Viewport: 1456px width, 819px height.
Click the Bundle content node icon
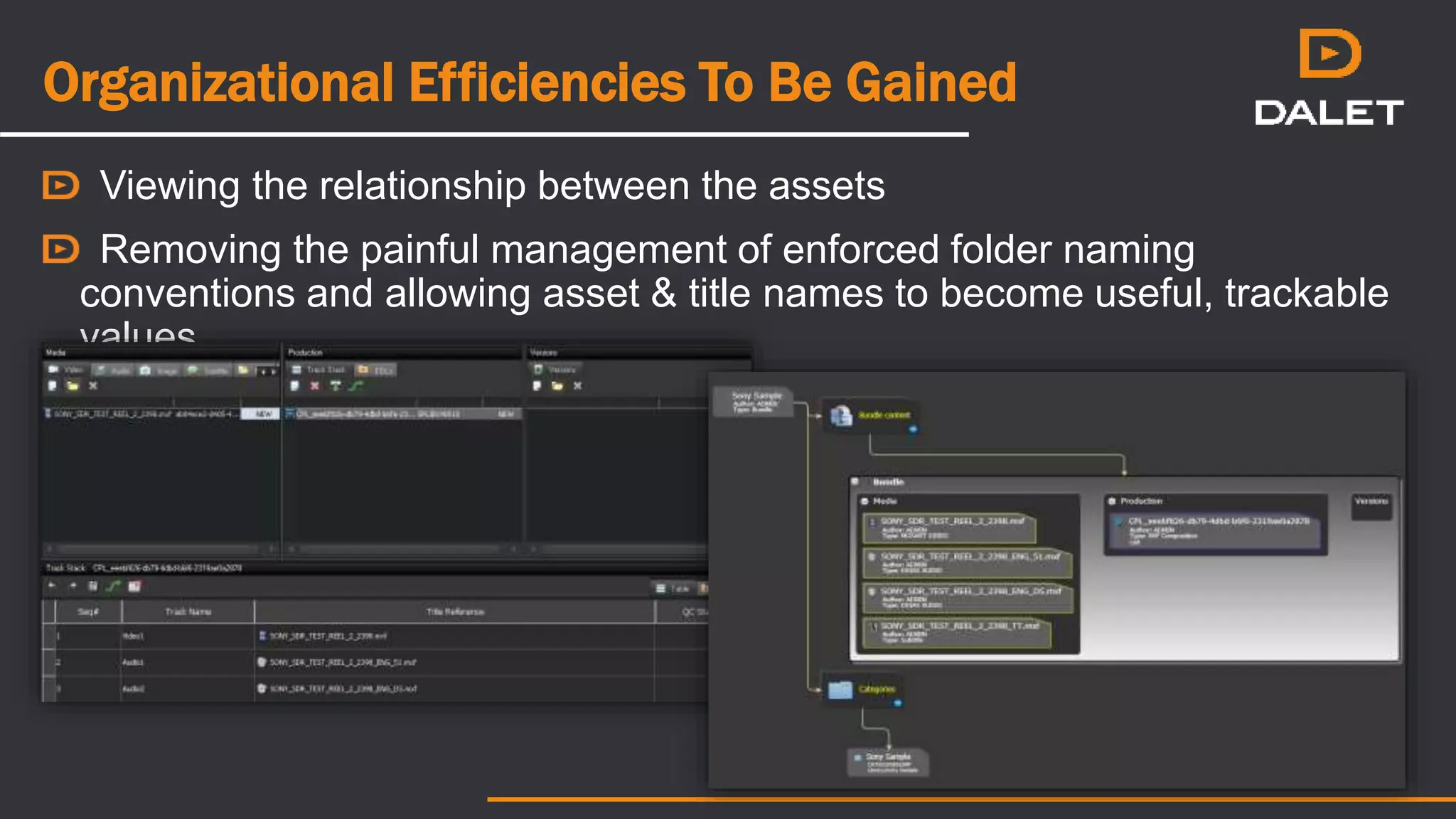click(841, 416)
